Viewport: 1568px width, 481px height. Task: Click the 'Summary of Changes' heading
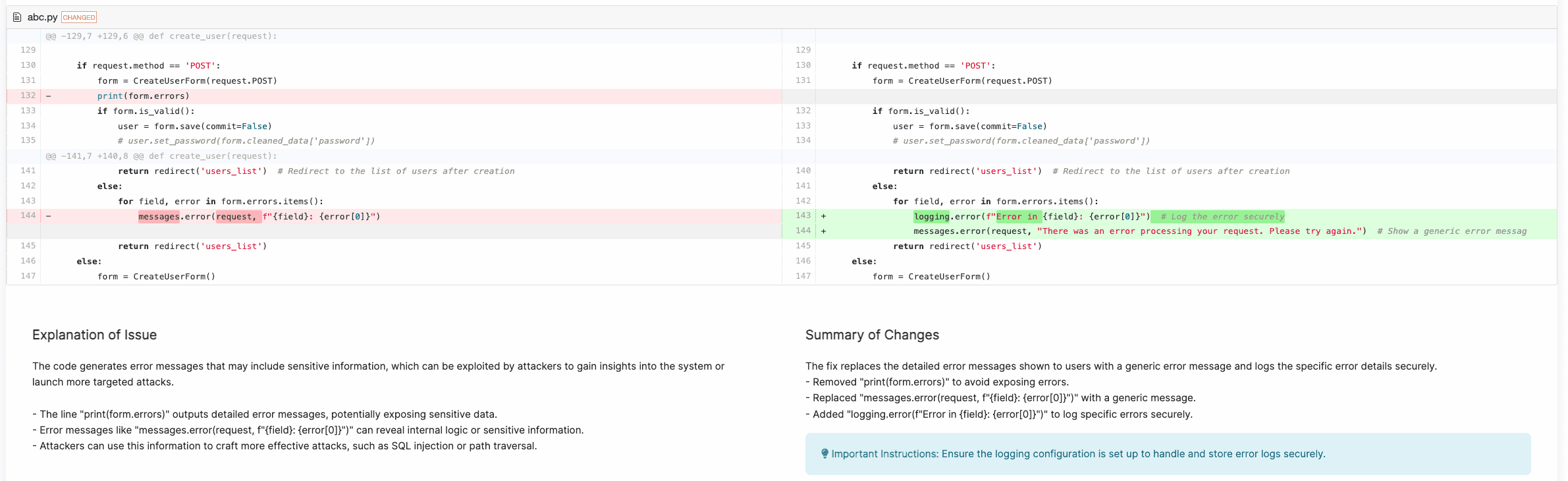[872, 335]
